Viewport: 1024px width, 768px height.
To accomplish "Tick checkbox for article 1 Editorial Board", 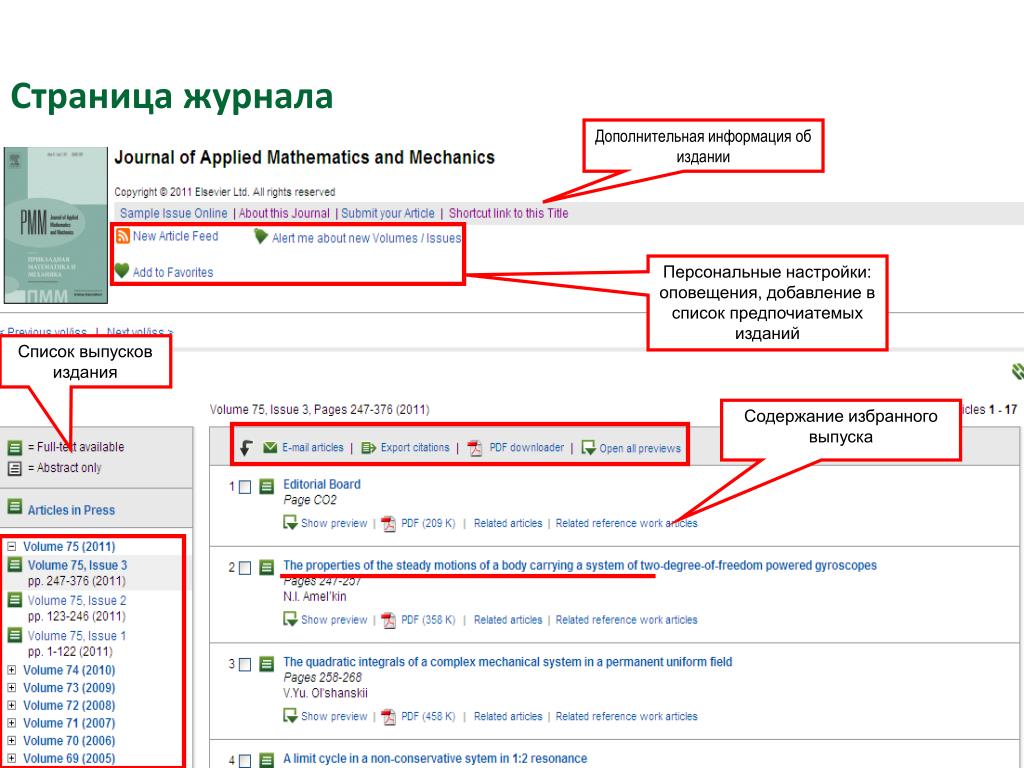I will tap(245, 487).
